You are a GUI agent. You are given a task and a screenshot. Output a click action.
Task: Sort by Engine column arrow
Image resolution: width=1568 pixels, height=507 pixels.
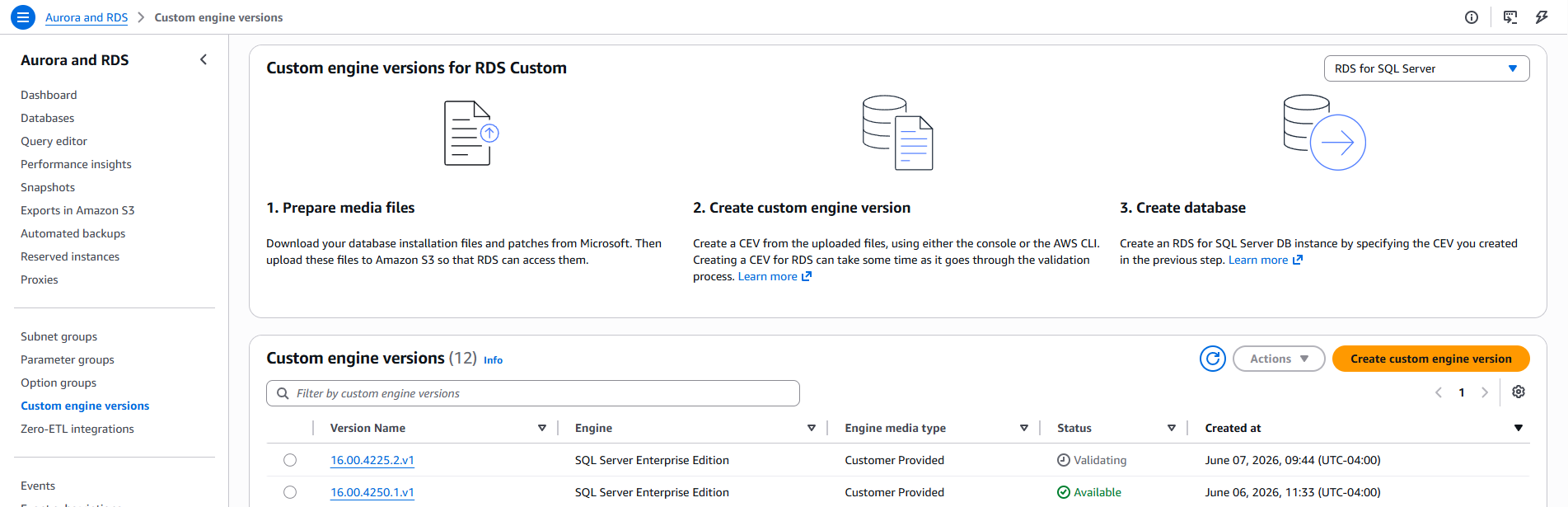[812, 428]
